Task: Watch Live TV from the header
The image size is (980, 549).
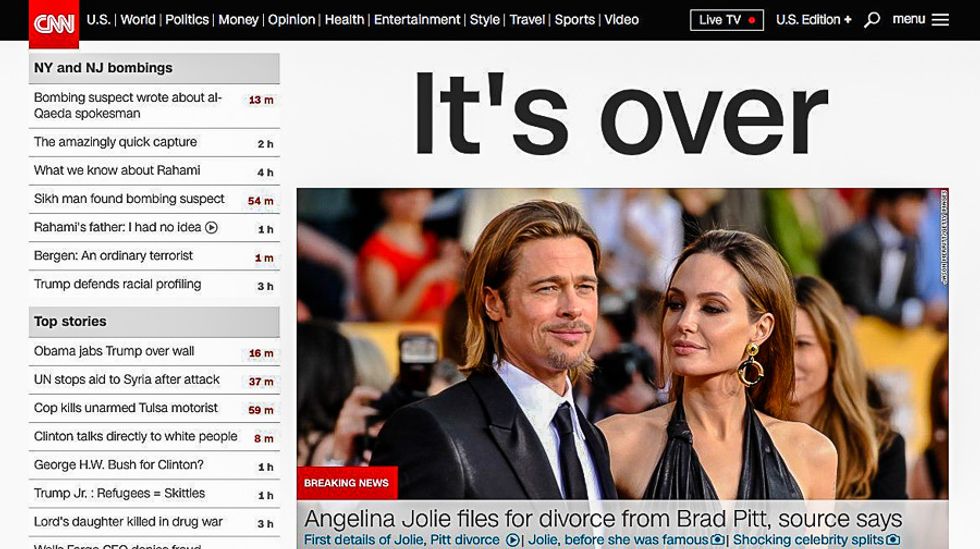Action: [x=726, y=20]
